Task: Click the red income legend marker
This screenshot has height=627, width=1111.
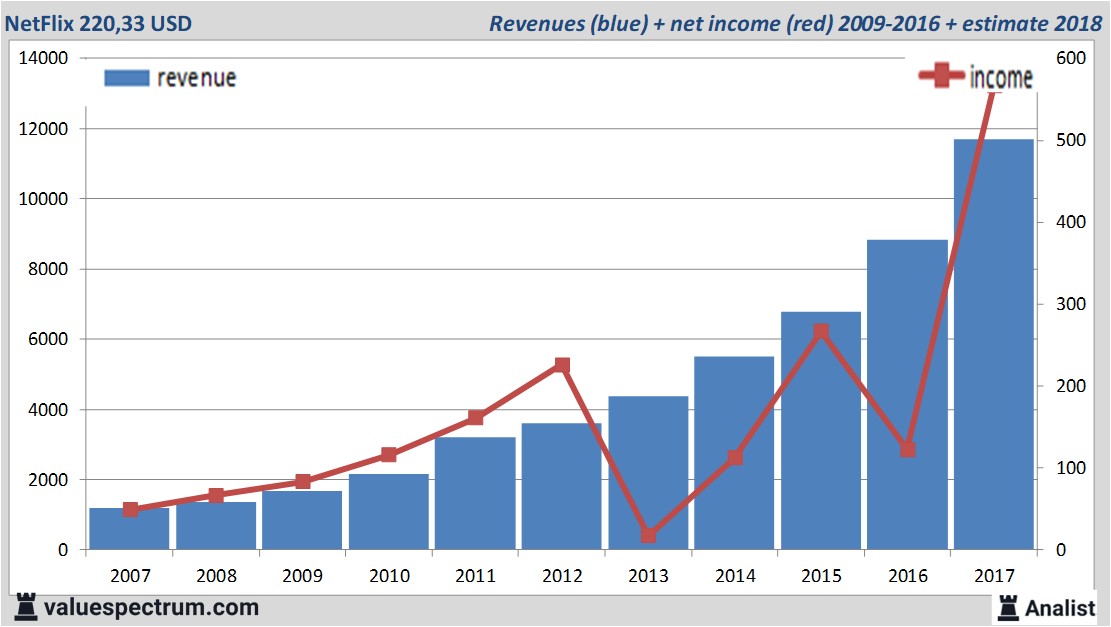Action: tap(941, 77)
